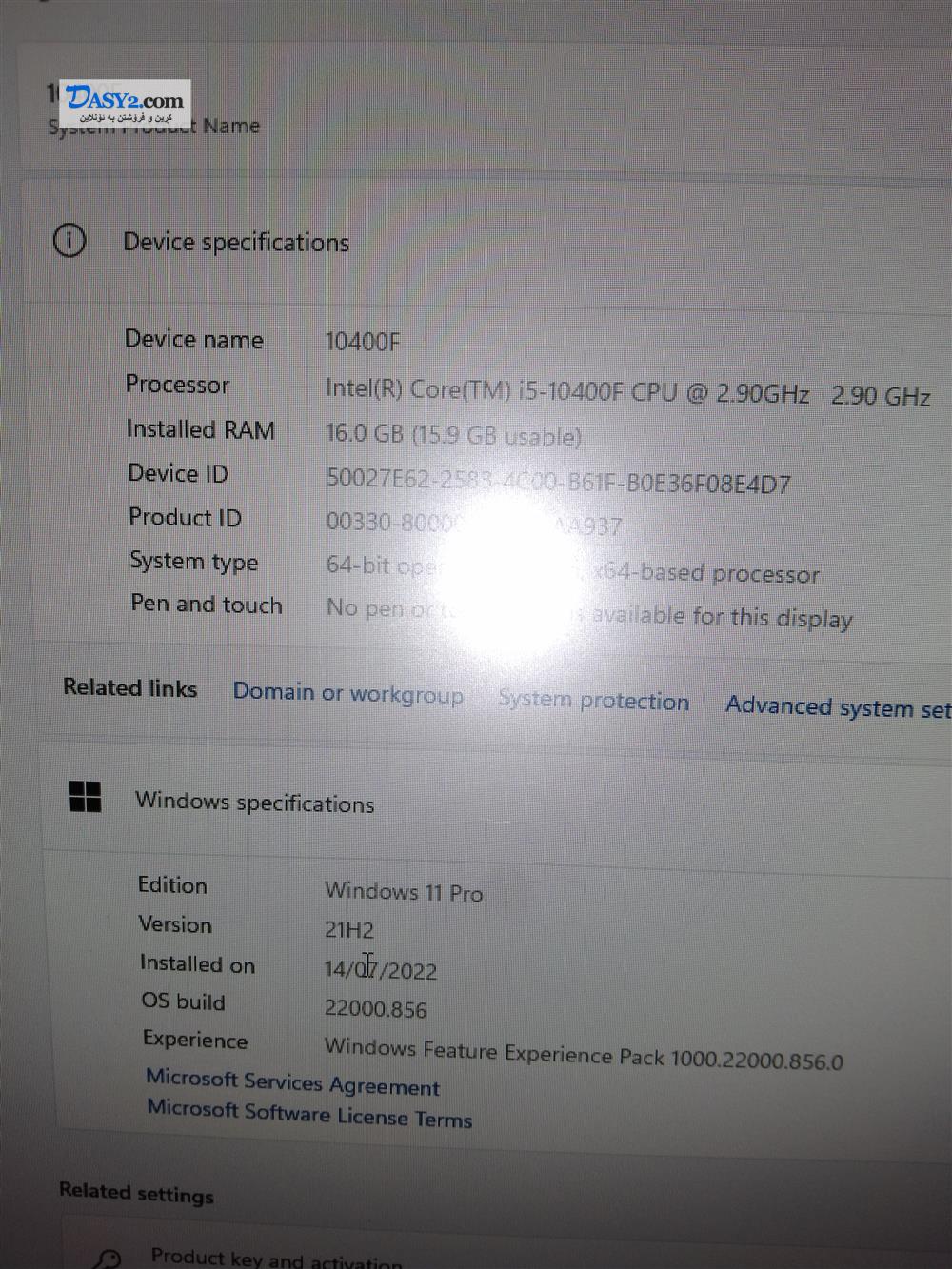Open Microsoft Services Agreement link
The width and height of the screenshot is (952, 1269).
[292, 1082]
